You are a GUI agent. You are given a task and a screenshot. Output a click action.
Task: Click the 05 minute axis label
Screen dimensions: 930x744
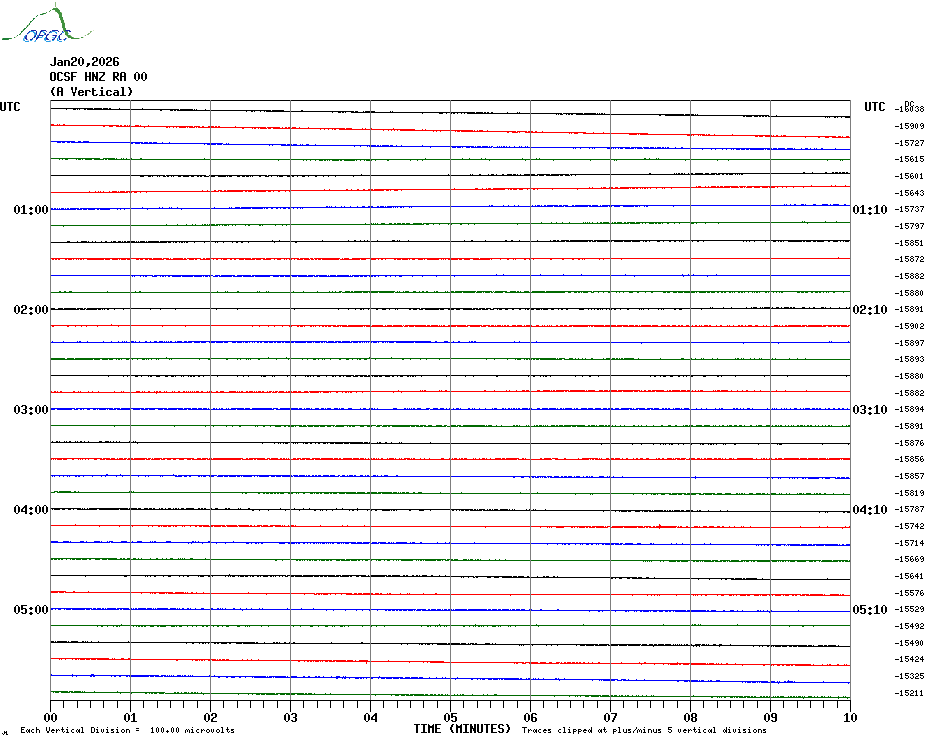451,718
